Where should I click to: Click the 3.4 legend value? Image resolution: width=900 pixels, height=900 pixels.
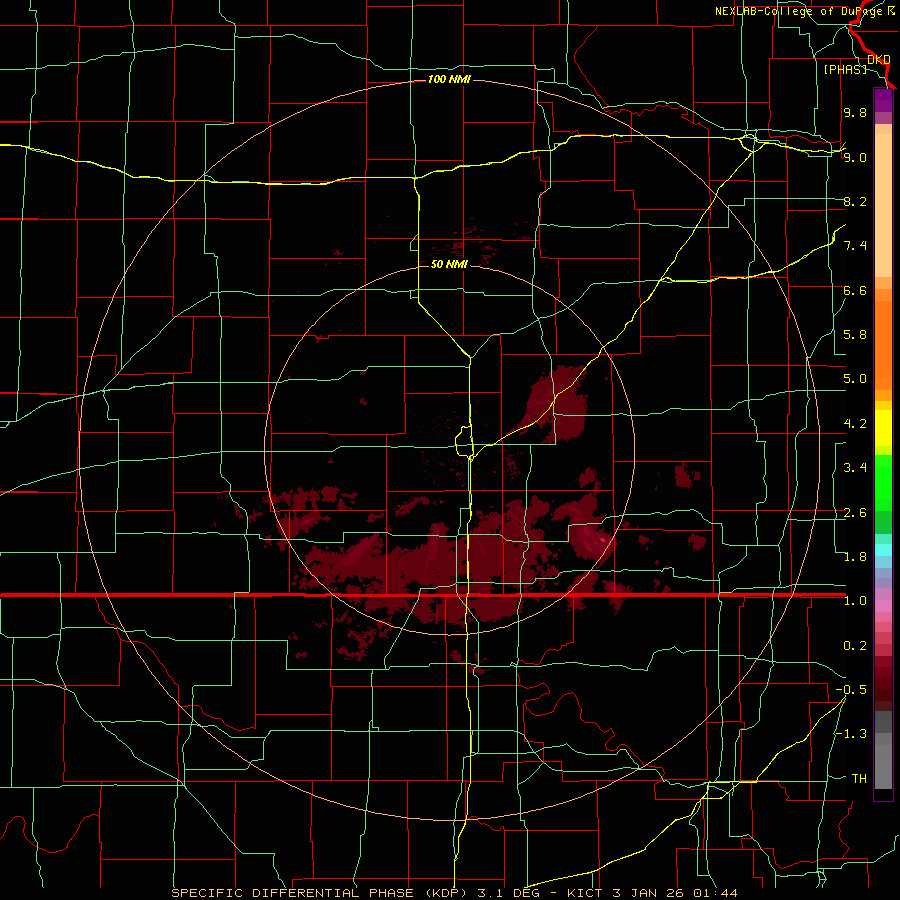855,468
